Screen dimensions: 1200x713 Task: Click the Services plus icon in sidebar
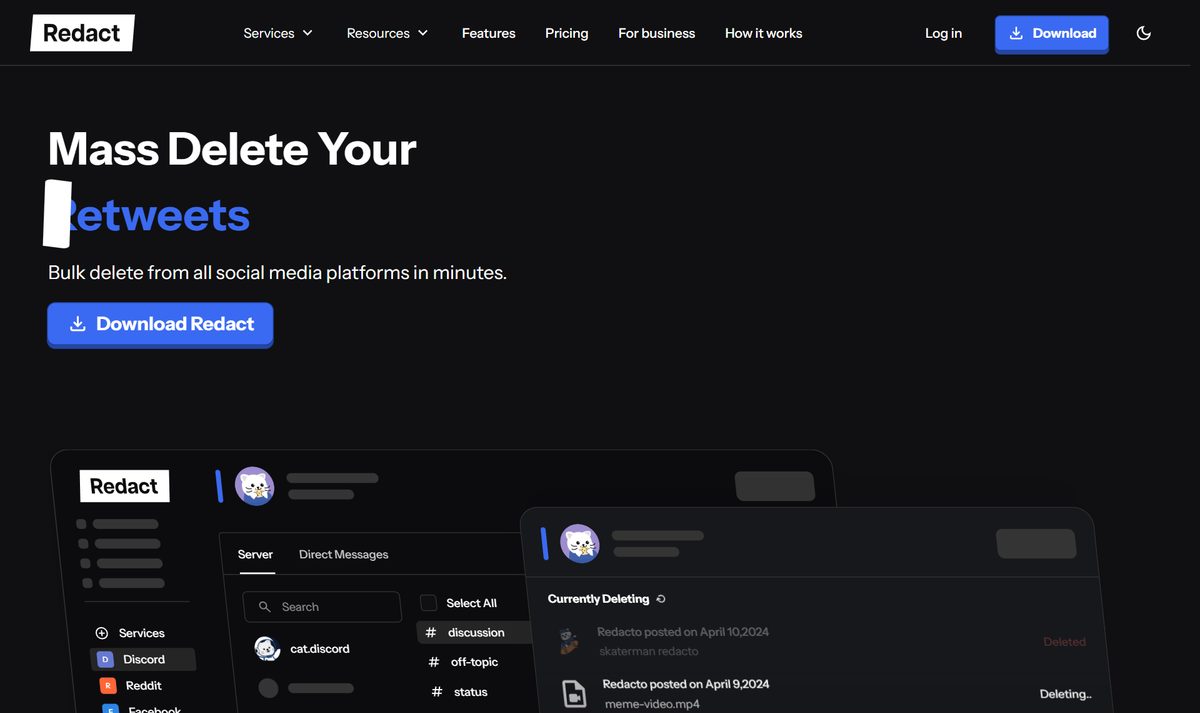(x=101, y=633)
